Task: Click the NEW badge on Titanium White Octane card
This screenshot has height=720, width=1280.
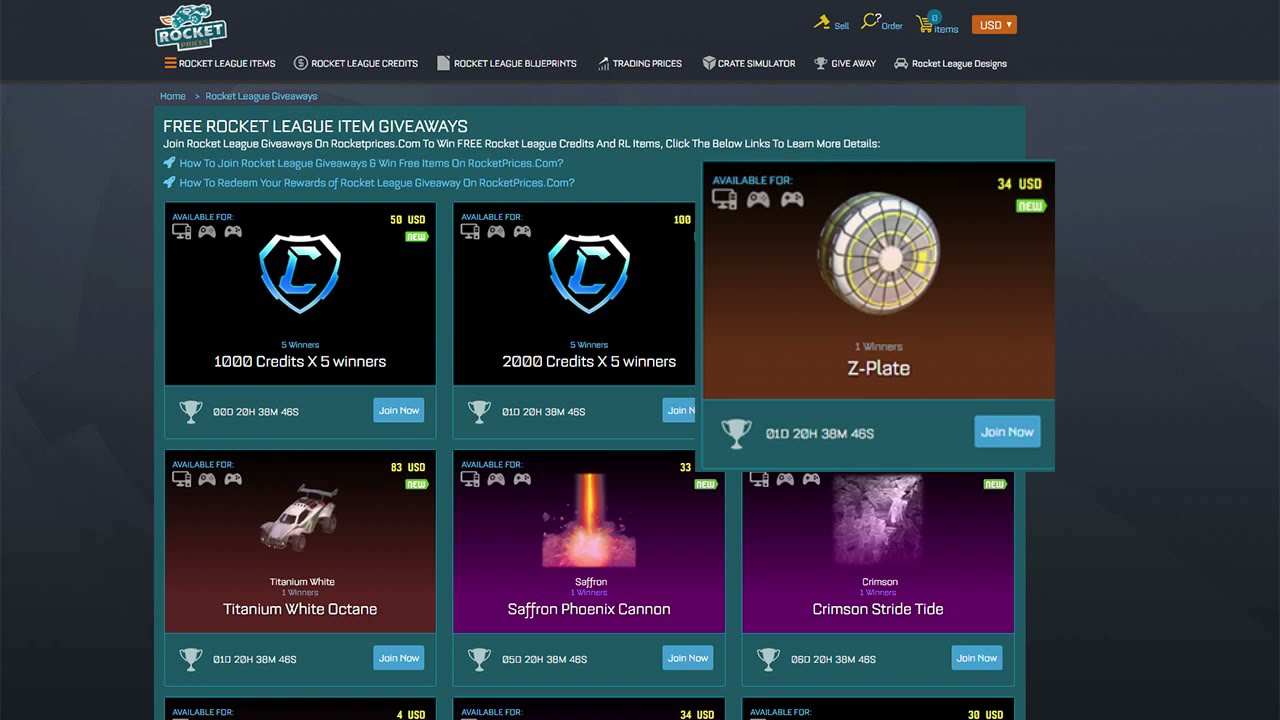Action: (417, 484)
